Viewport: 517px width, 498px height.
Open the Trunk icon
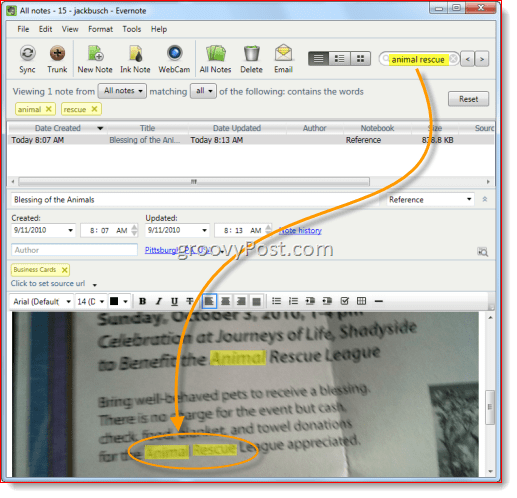[57, 53]
